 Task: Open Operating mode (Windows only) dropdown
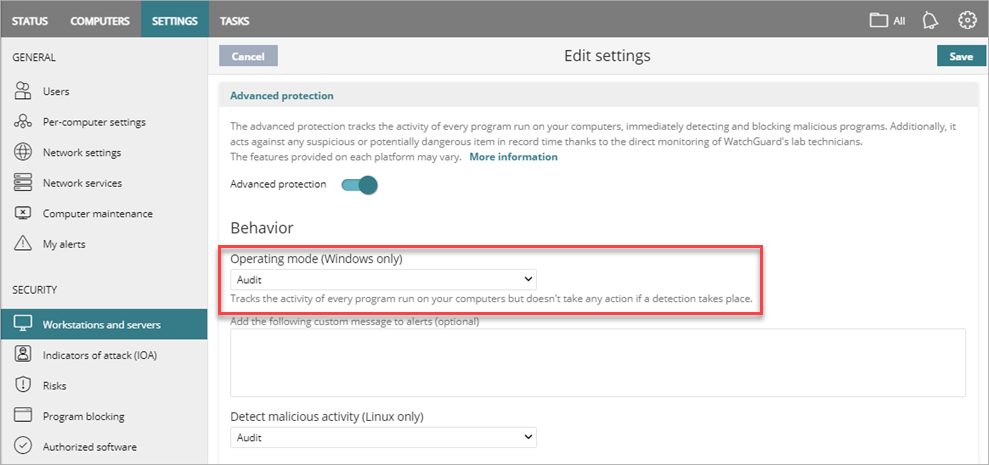coord(383,280)
